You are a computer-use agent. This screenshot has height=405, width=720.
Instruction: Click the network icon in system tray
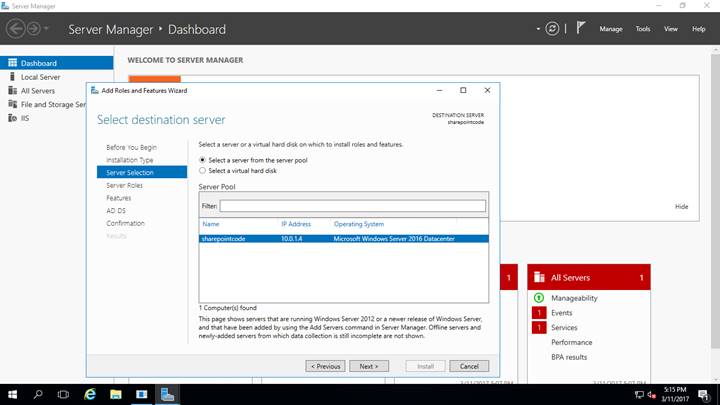coord(639,394)
